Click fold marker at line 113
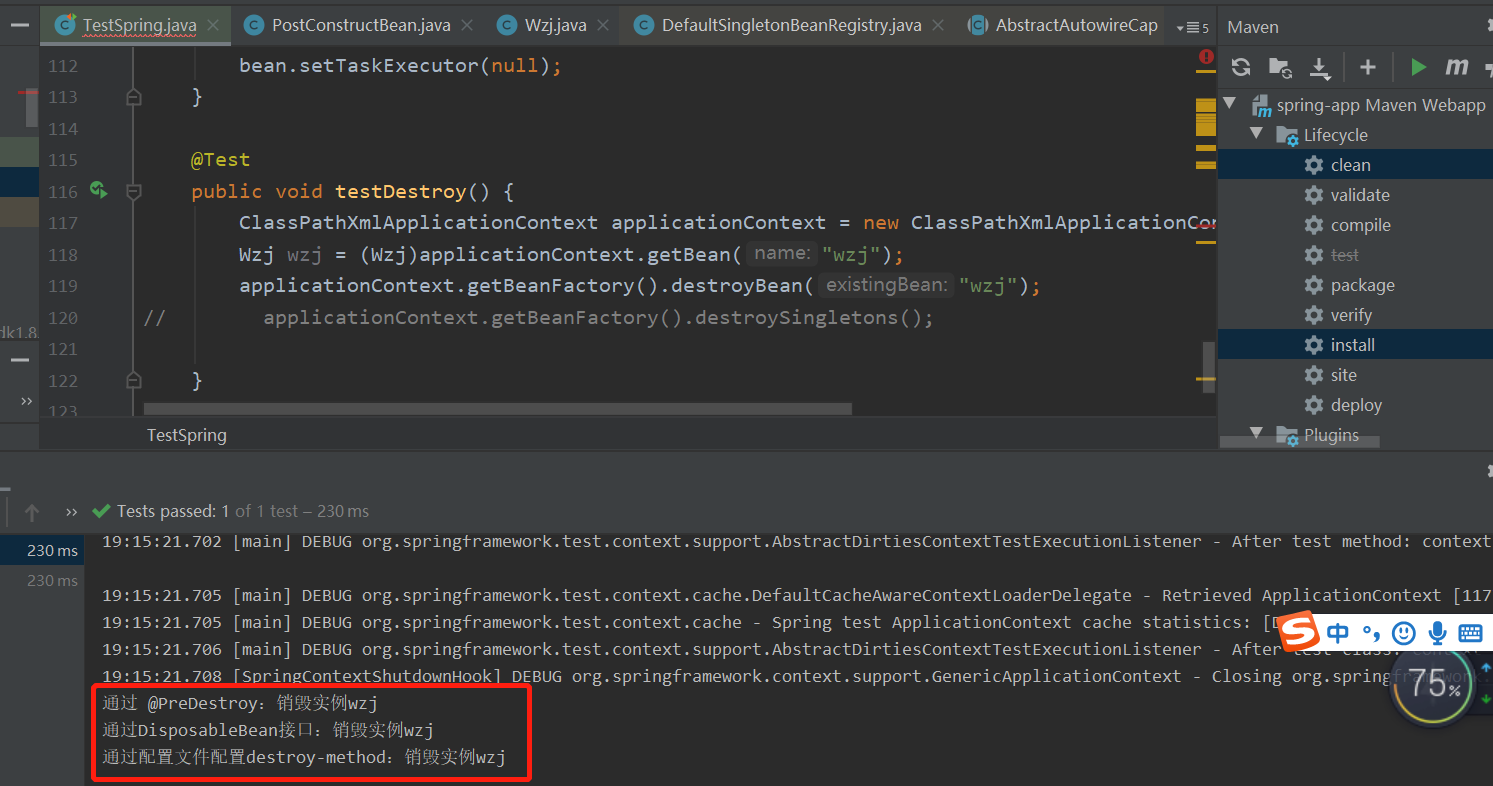The width and height of the screenshot is (1493, 786). [x=133, y=97]
